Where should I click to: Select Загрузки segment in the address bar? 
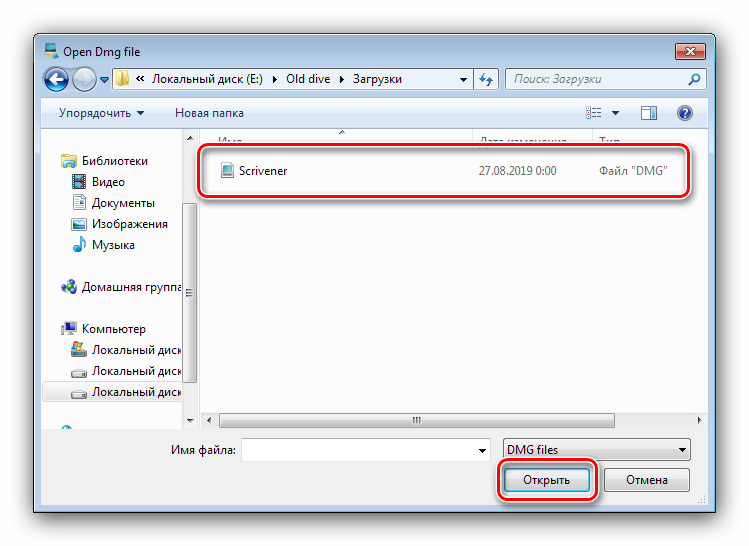click(377, 79)
